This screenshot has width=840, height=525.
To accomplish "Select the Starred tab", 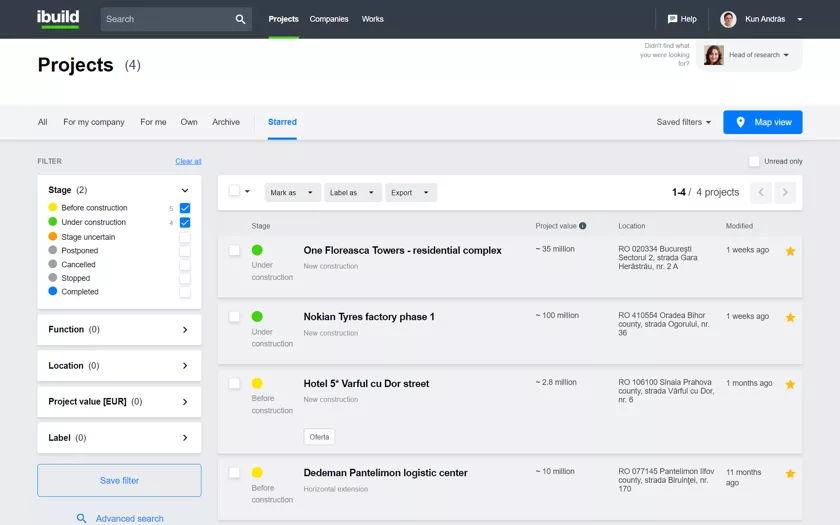I will (282, 122).
